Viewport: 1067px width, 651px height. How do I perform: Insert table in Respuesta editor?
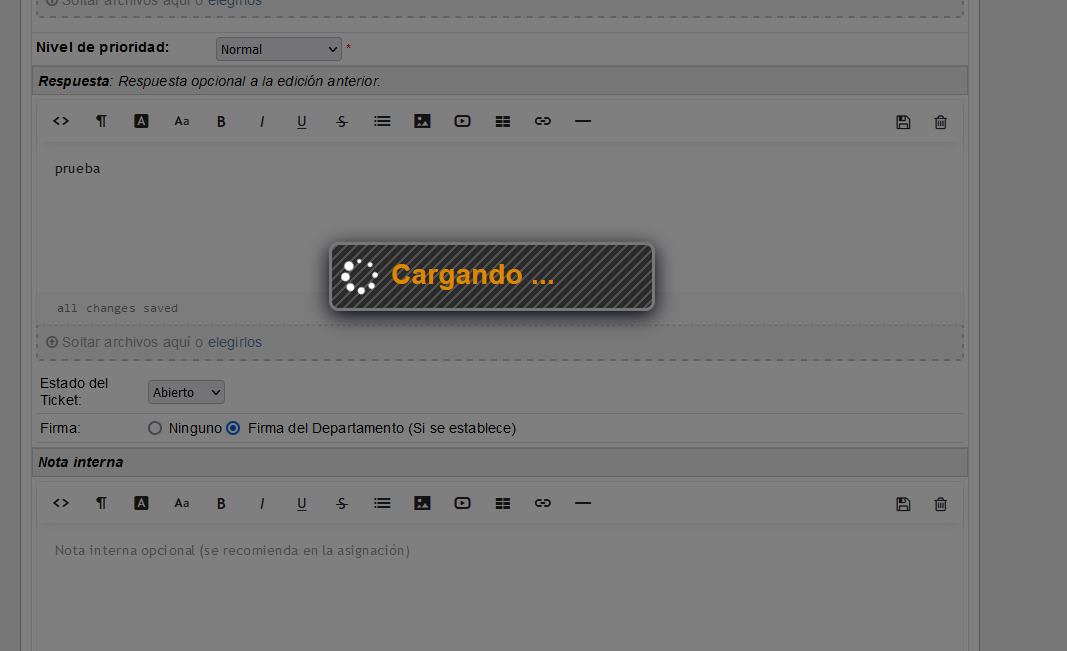503,121
